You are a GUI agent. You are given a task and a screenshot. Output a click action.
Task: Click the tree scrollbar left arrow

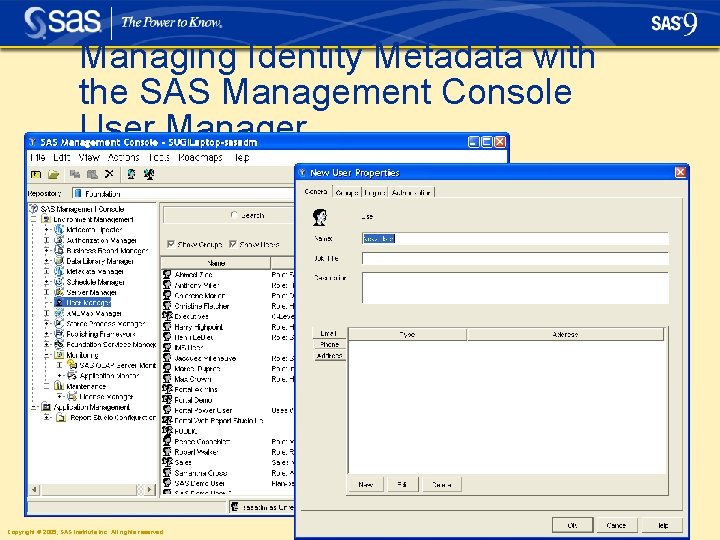[x=34, y=489]
